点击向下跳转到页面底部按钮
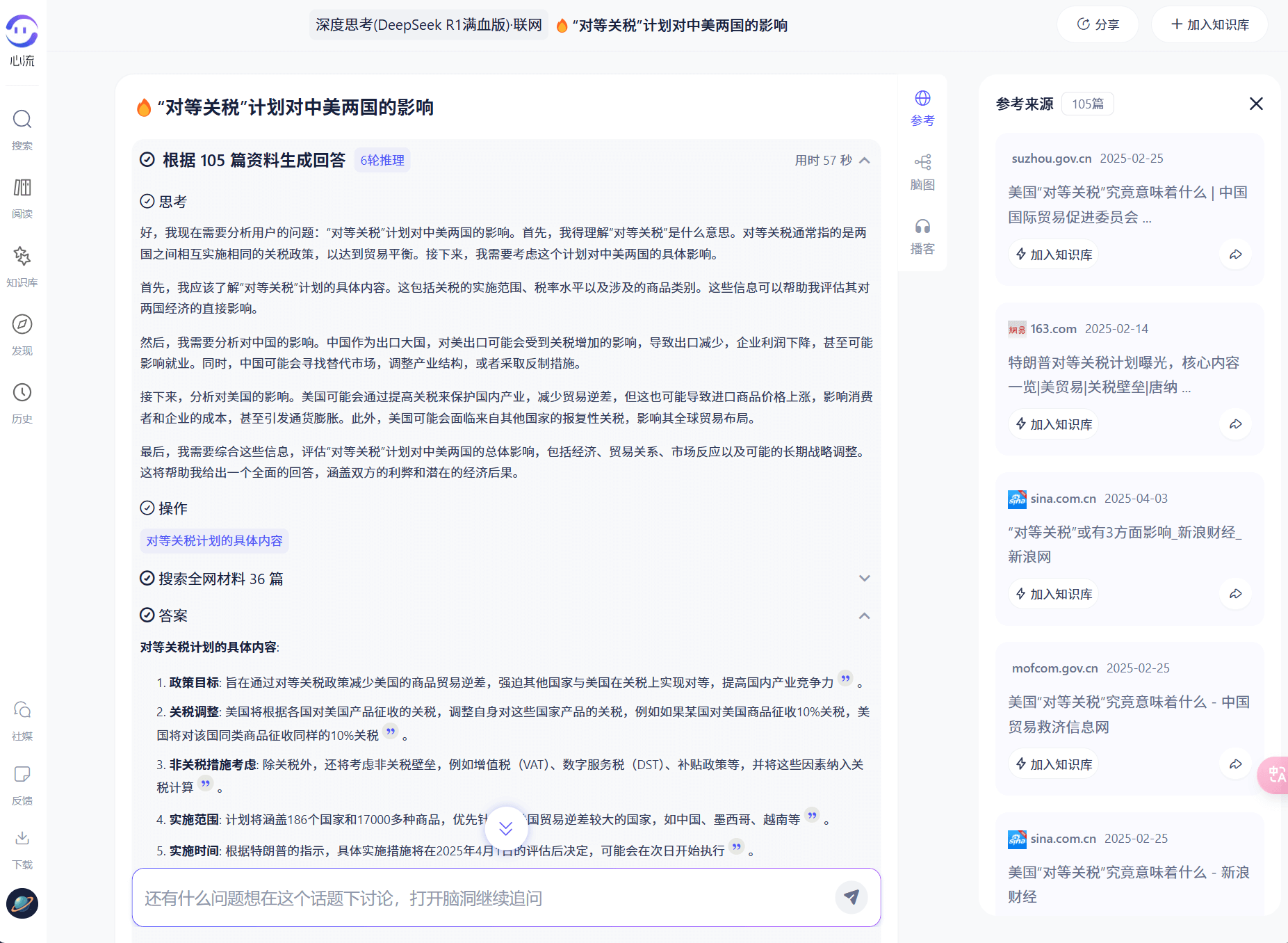1288x943 pixels. [x=505, y=828]
